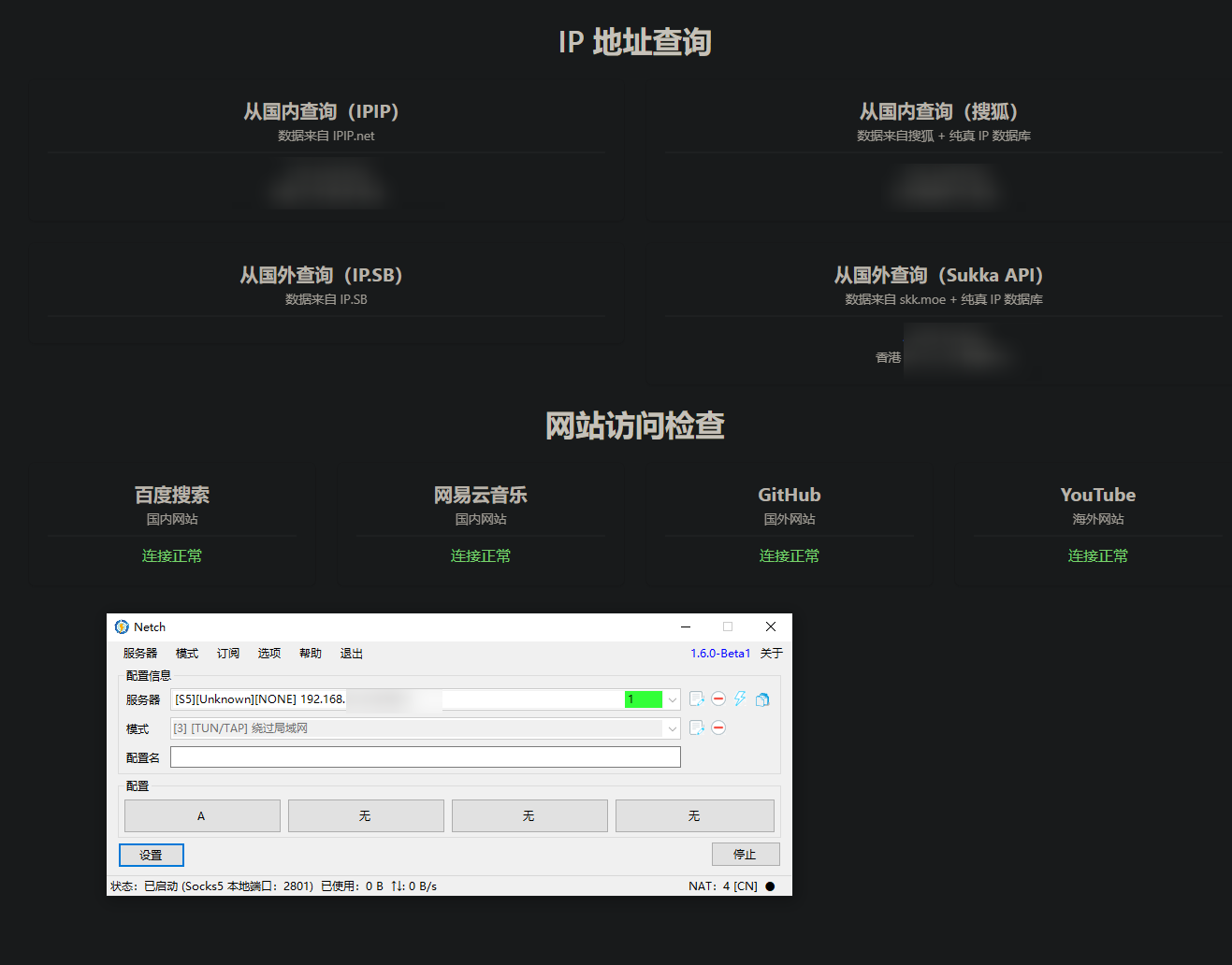This screenshot has width=1232, height=965.
Task: Copy server link using clipboard icon
Action: (761, 699)
